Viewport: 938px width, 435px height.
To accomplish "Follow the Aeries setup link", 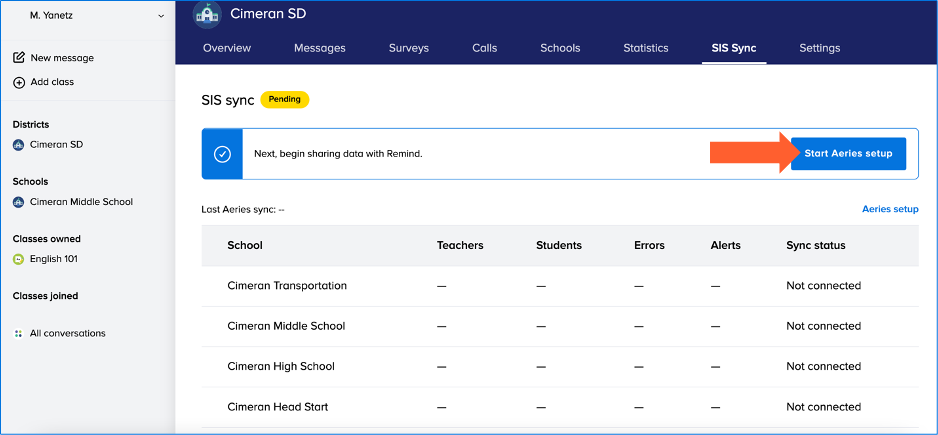I will [x=890, y=209].
